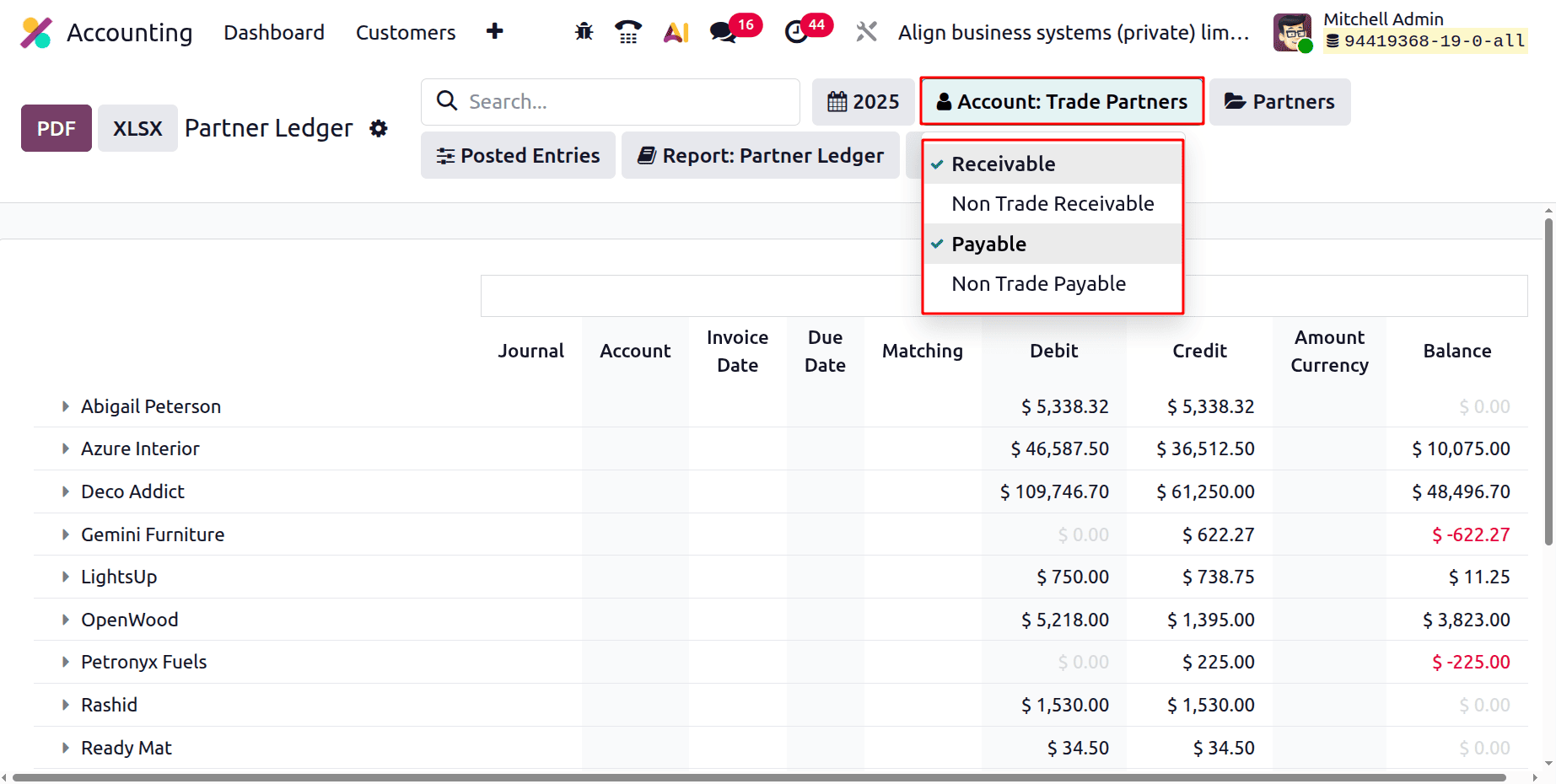This screenshot has width=1556, height=784.
Task: Open the debug bug icon menu
Action: [x=584, y=32]
